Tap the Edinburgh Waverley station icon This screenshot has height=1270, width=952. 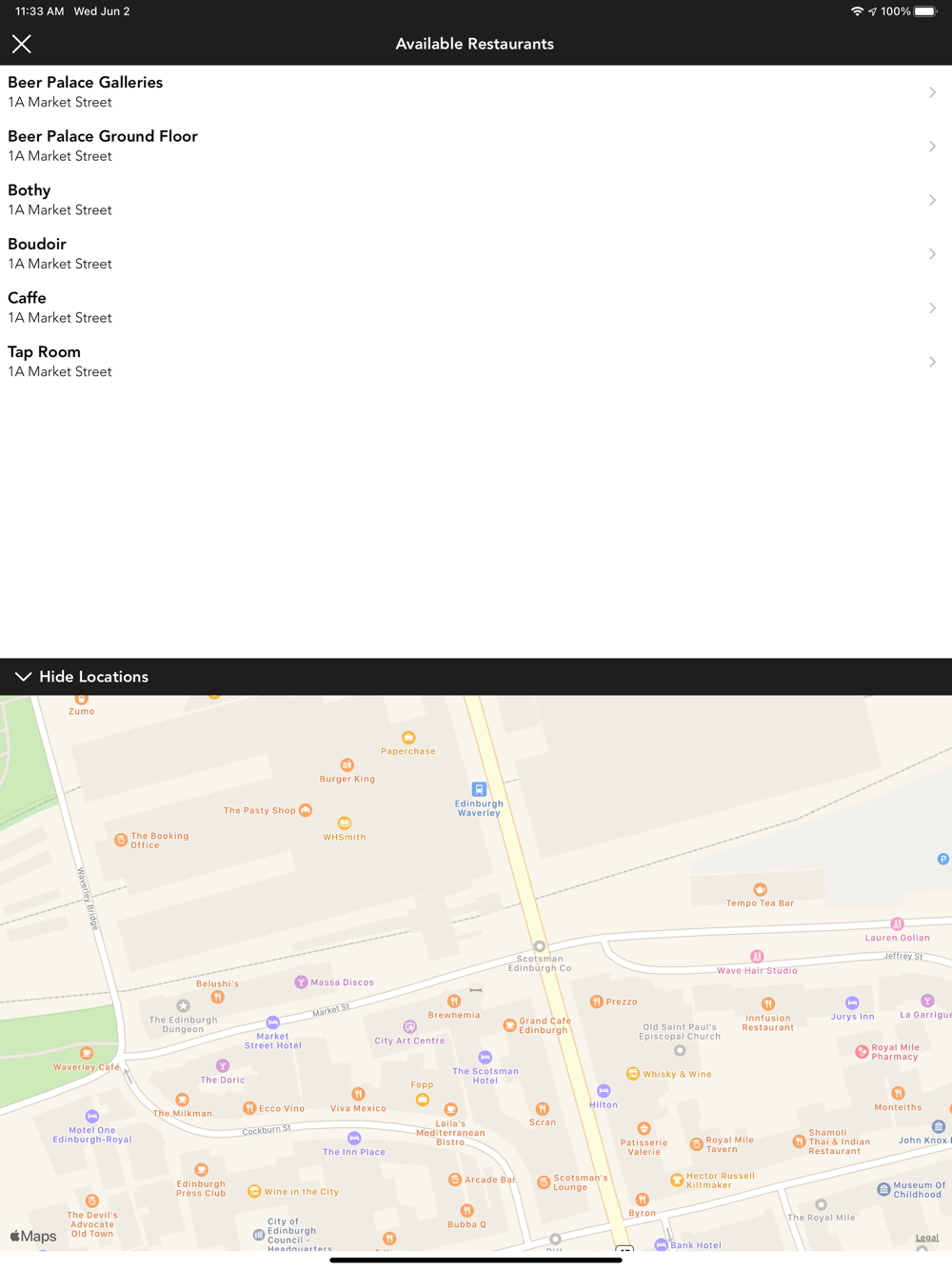tap(479, 789)
